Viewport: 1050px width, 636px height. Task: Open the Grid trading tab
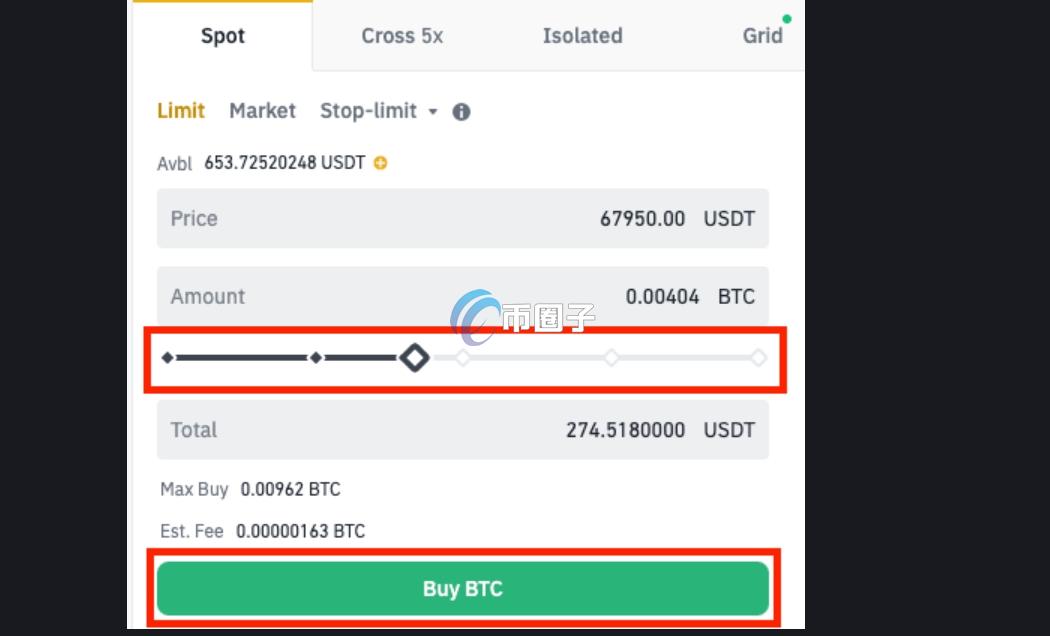[762, 36]
